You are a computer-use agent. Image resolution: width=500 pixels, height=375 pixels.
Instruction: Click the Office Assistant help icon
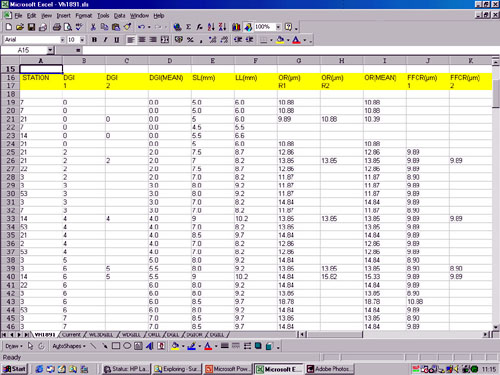(289, 27)
